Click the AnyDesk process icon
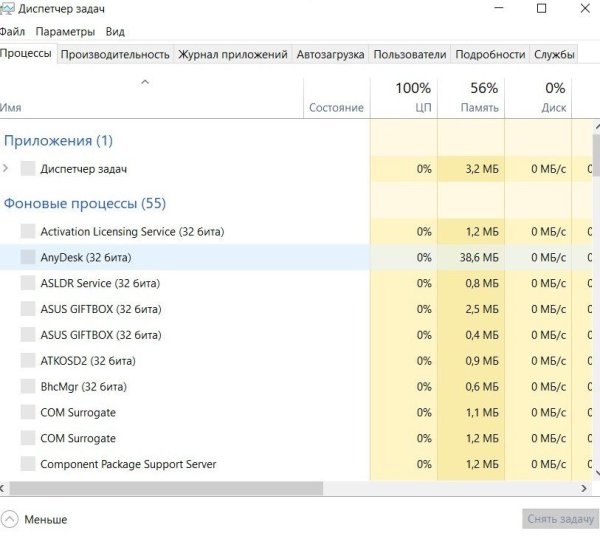Viewport: 600px width, 536px height. click(x=27, y=257)
